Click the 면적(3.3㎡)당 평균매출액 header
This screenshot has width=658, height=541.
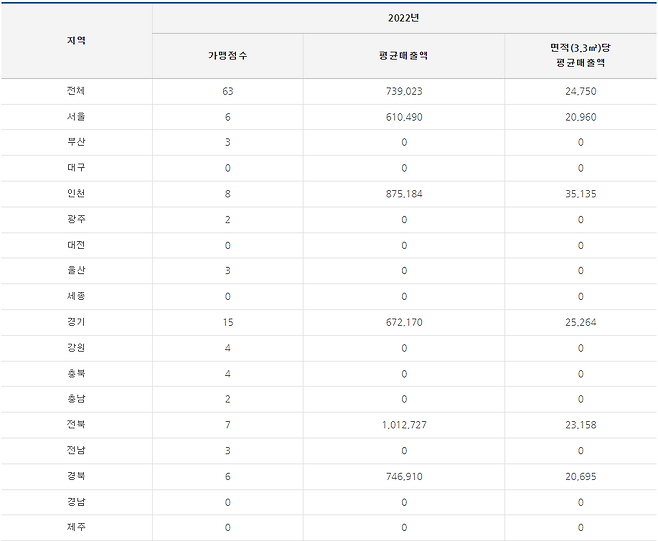580,55
